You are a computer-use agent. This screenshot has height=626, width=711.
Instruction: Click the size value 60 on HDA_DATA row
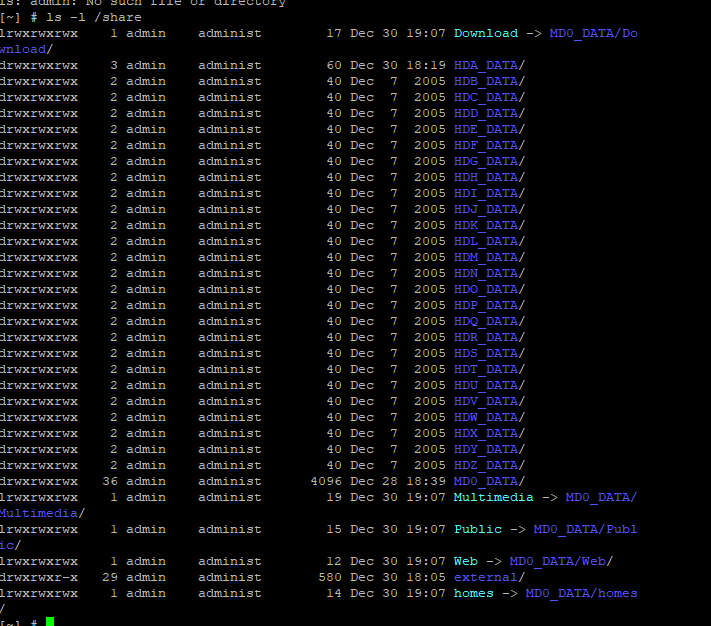pyautogui.click(x=334, y=66)
